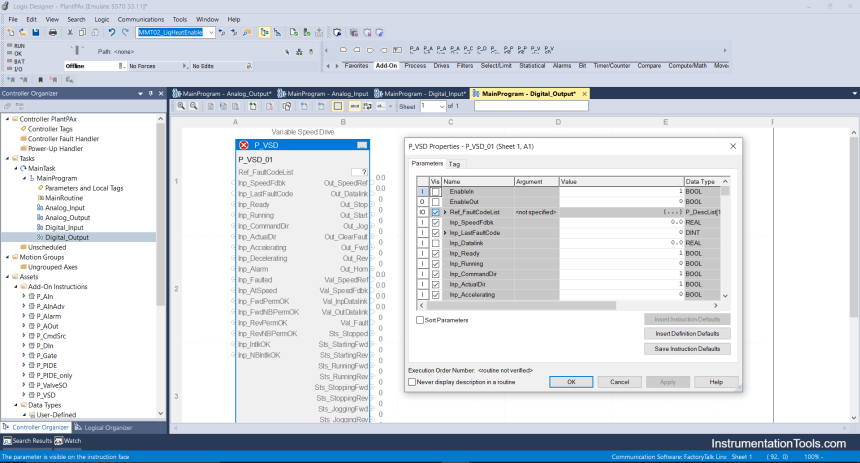Click the red error icon on the P_VSD block
This screenshot has height=463, width=860.
244,145
